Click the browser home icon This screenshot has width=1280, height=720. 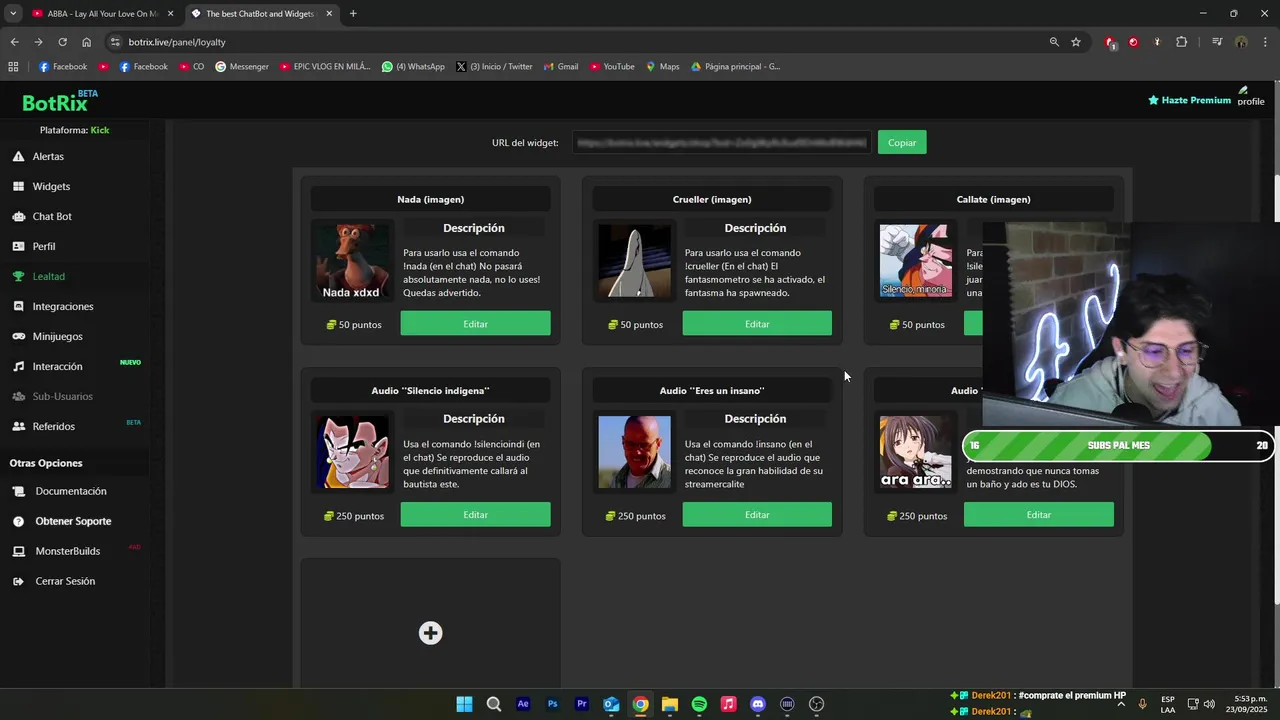click(86, 42)
